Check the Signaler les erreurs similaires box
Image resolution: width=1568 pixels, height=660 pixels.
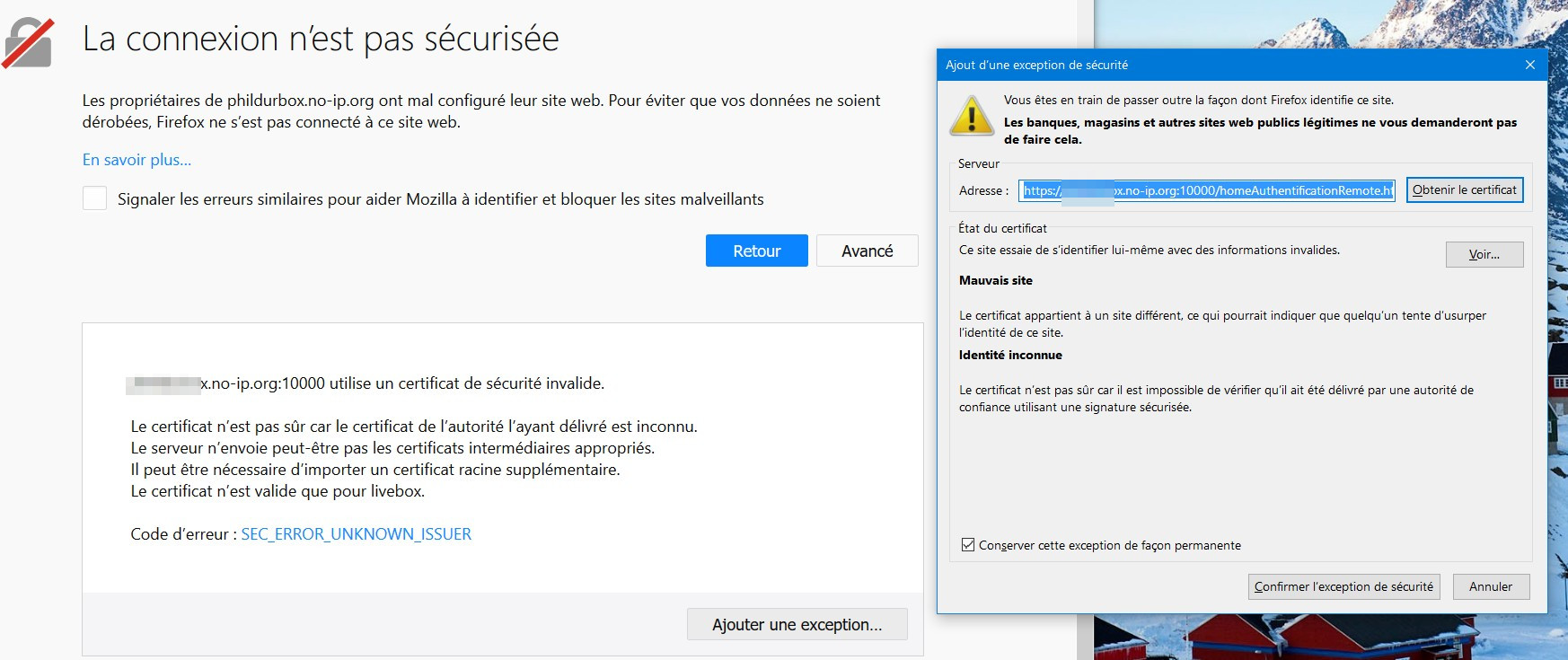point(94,198)
